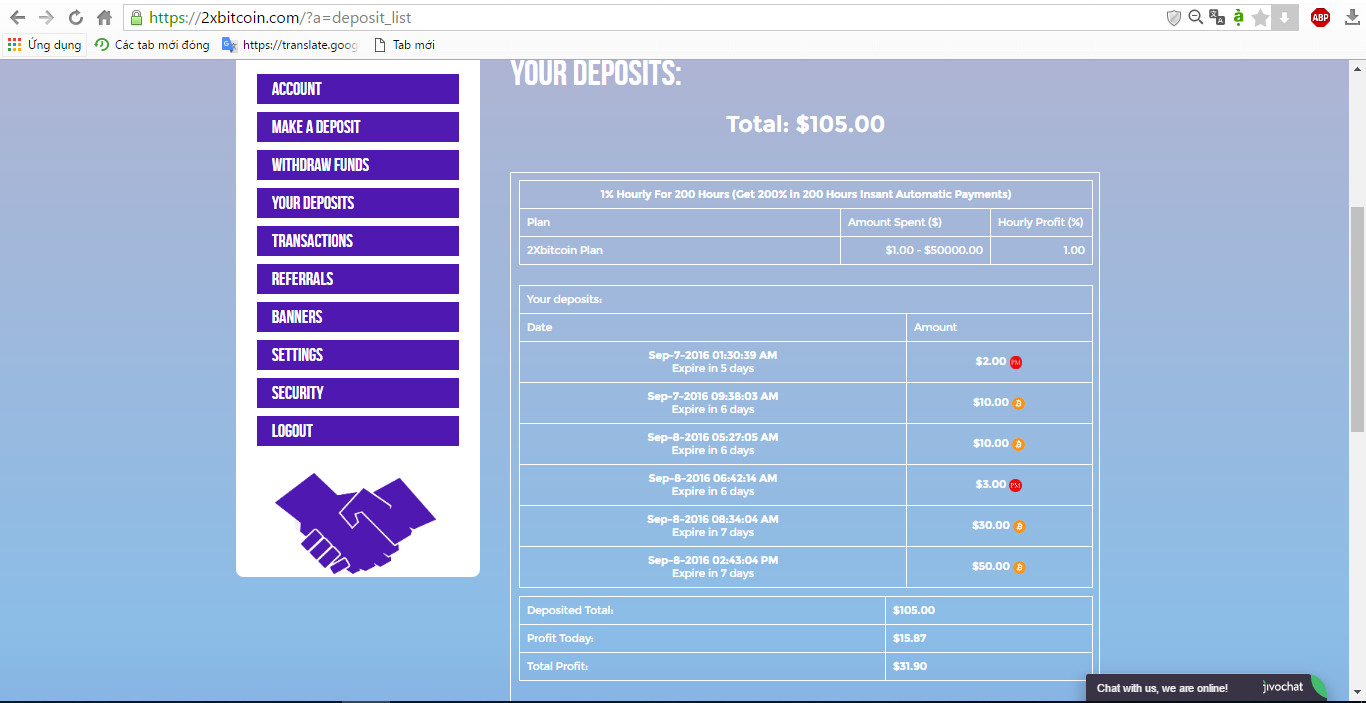
Task: Open the zoom magnifier icon in address bar
Action: point(1195,17)
